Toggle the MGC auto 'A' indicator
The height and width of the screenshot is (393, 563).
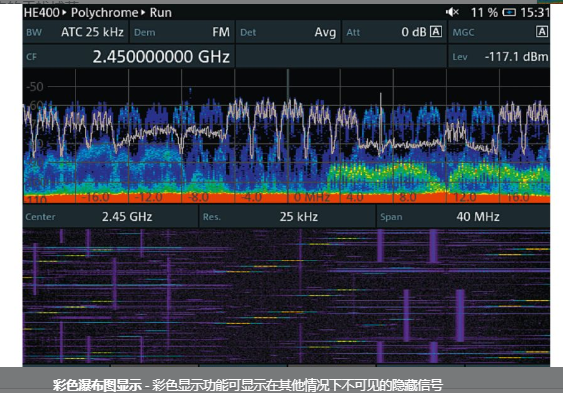coord(542,32)
